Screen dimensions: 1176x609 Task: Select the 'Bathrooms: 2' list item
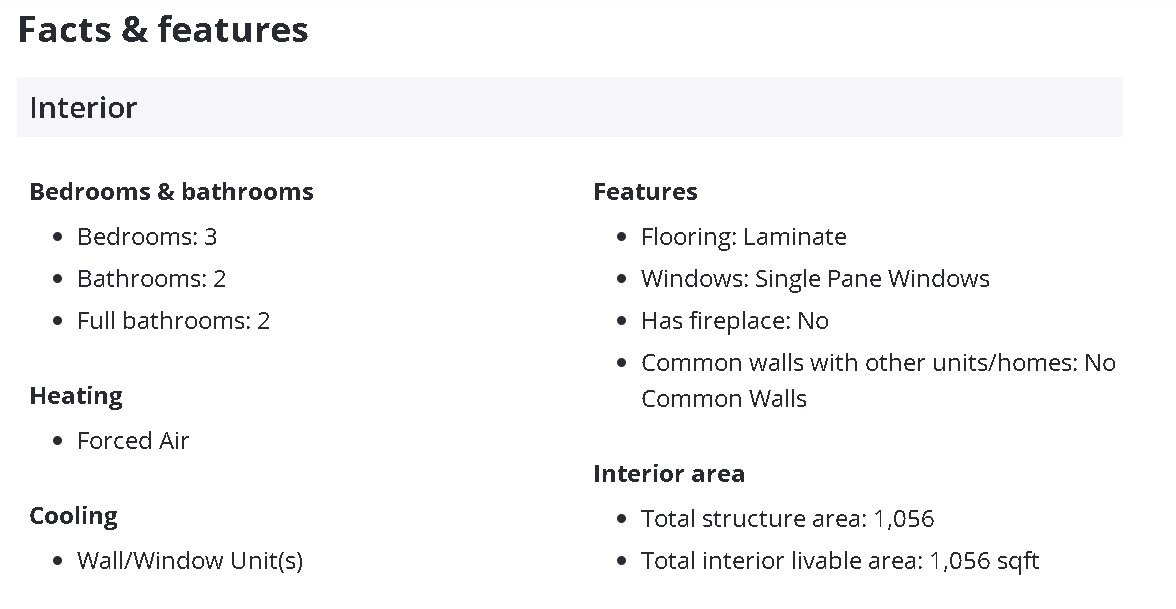[151, 279]
